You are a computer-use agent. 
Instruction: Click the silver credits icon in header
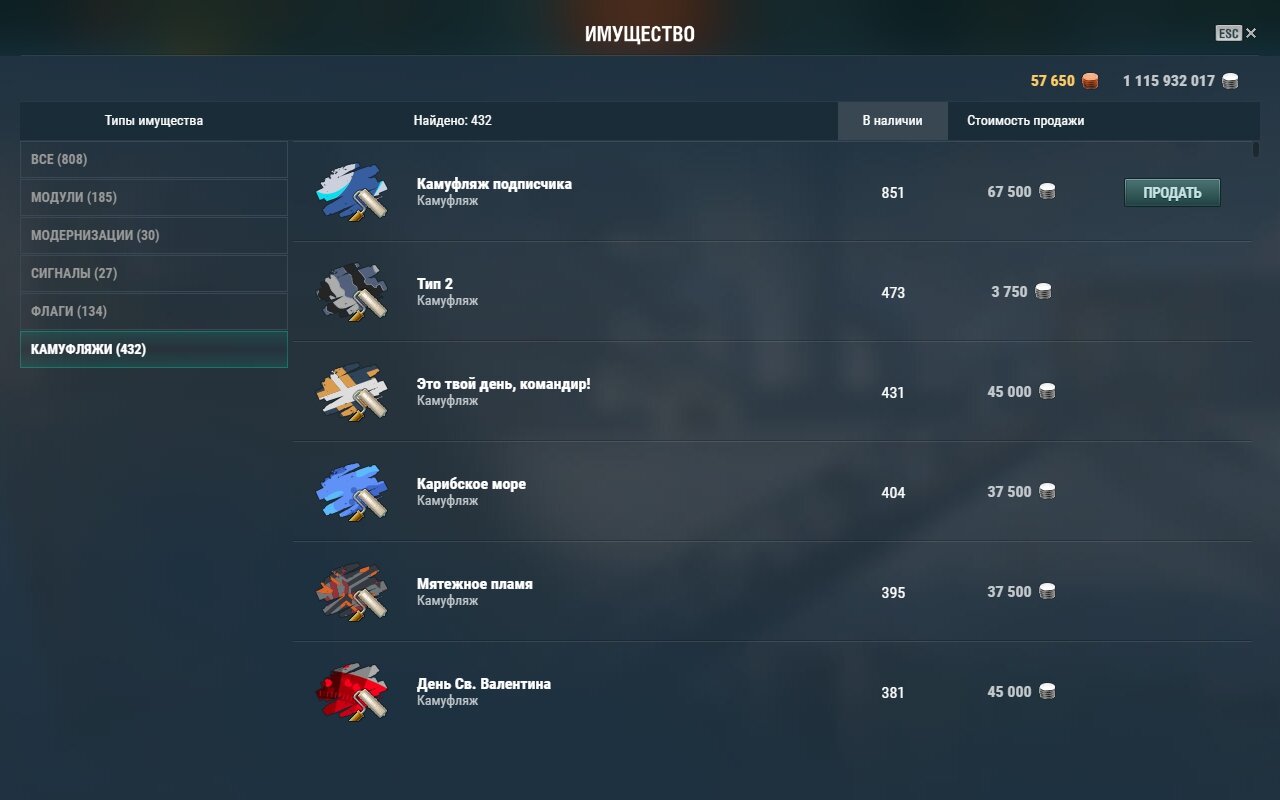click(1230, 81)
